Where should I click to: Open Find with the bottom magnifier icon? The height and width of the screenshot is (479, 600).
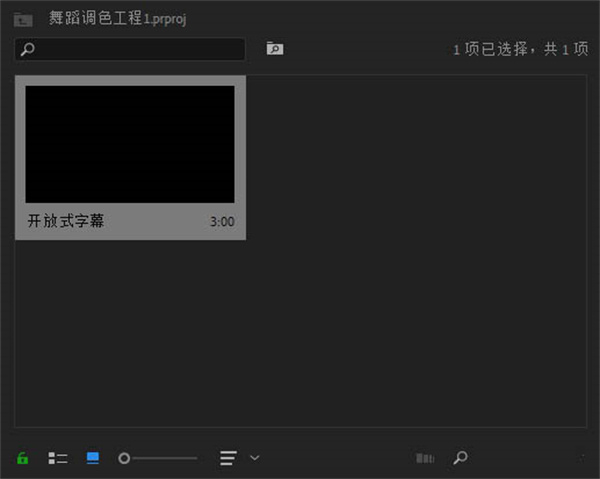point(460,458)
